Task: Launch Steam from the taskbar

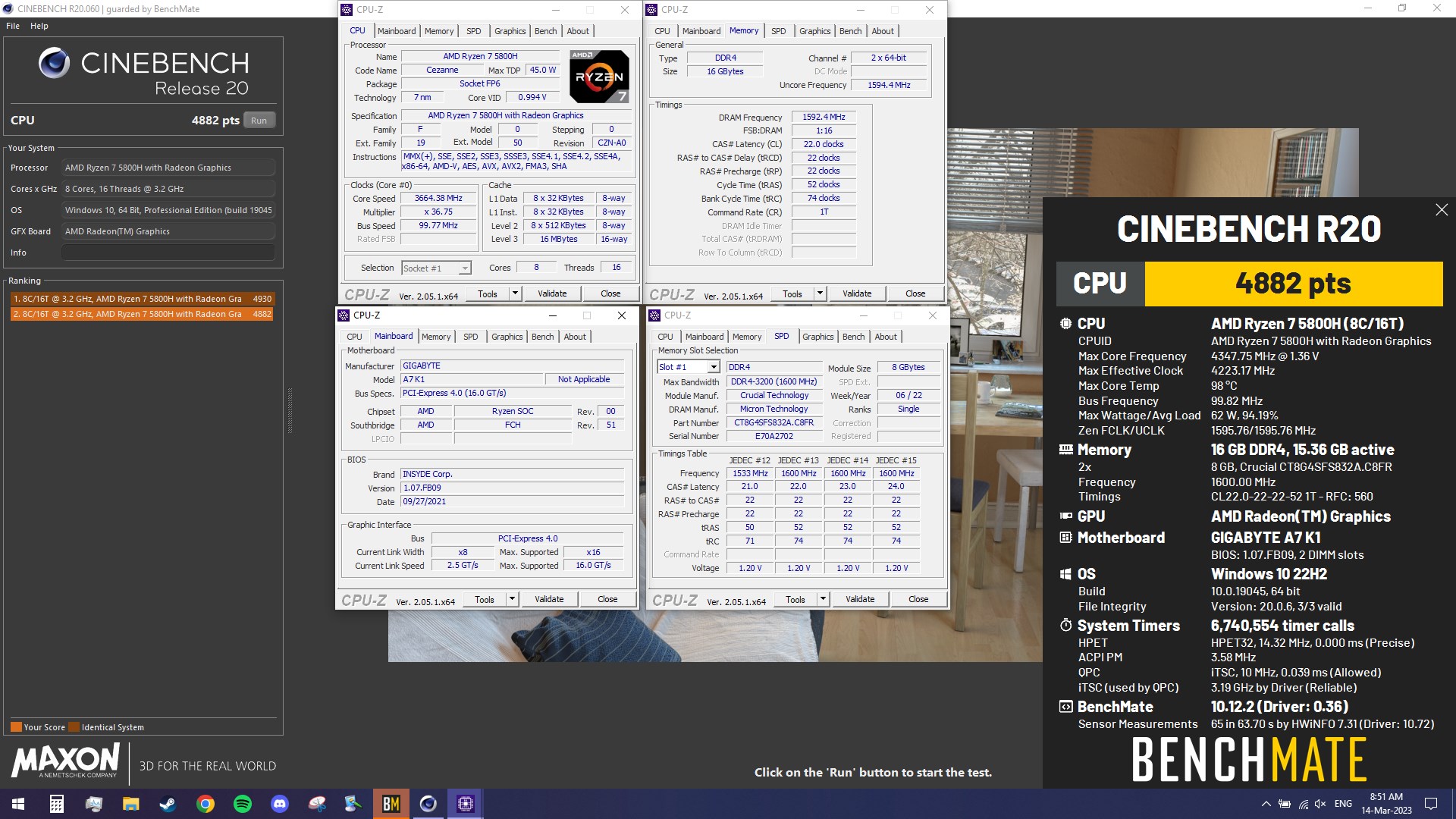Action: tap(168, 804)
